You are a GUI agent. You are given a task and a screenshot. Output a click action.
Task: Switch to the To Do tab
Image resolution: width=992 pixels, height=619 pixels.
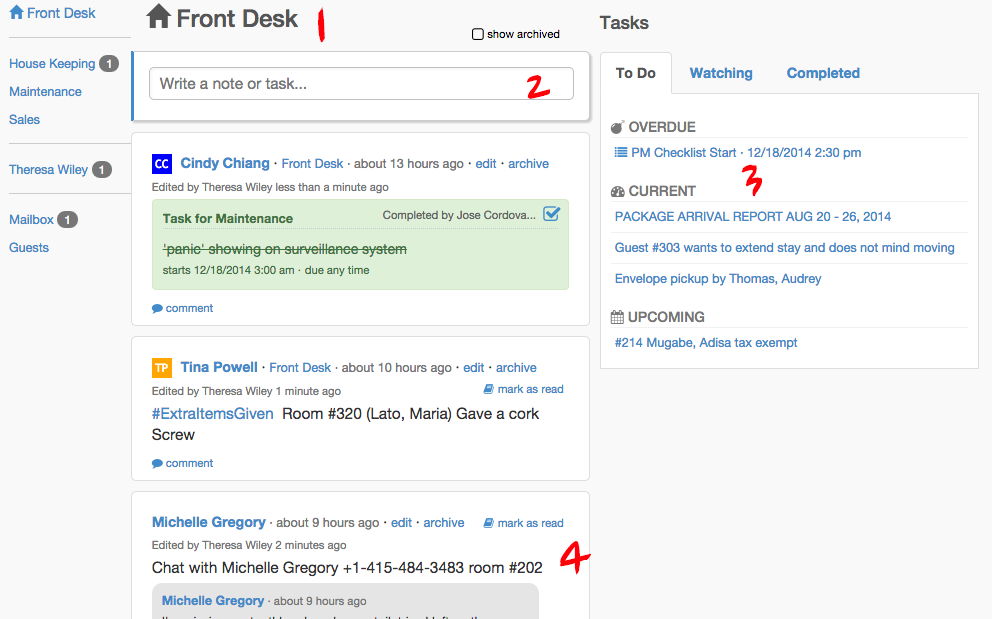[x=636, y=73]
